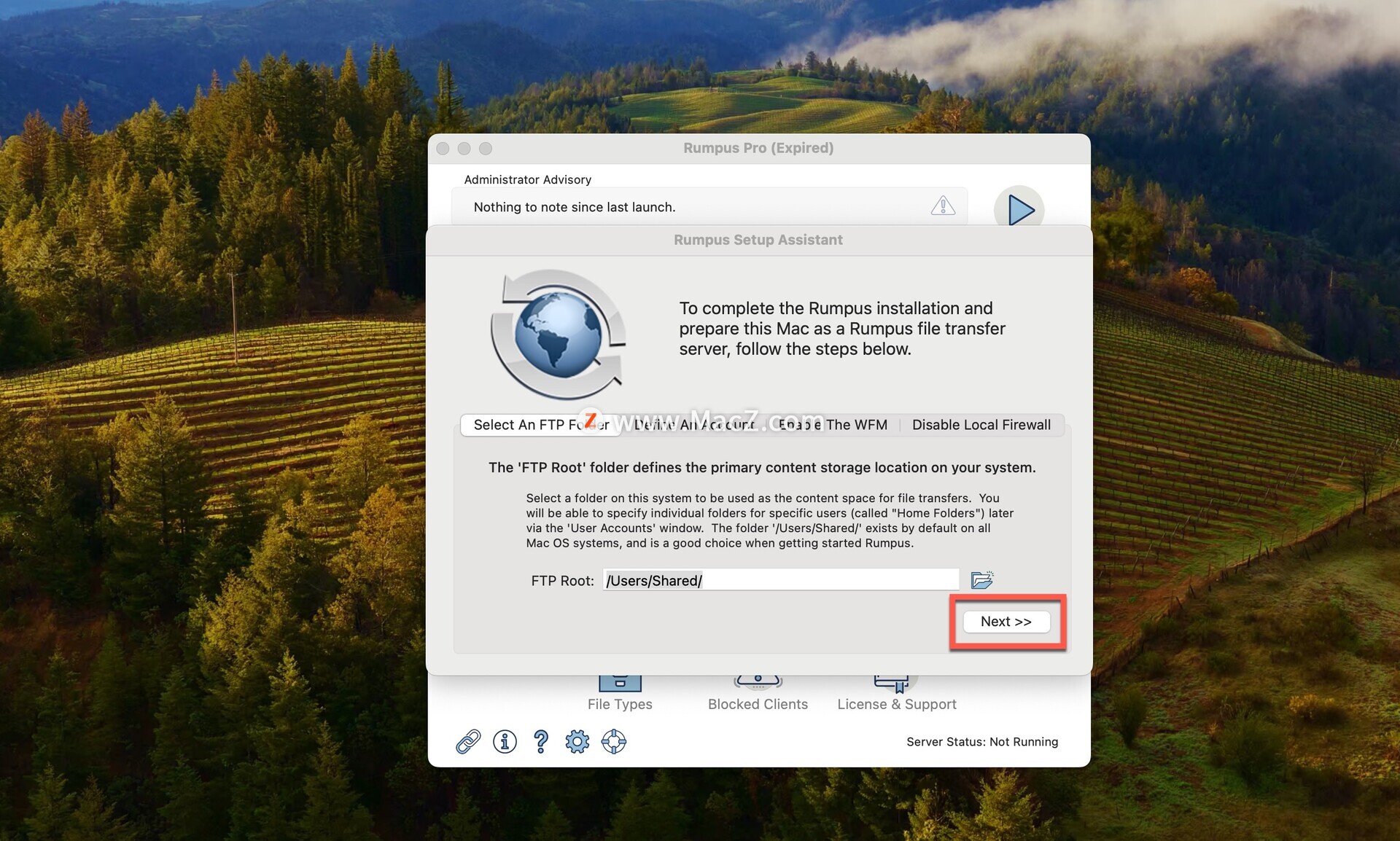
Task: Open the Enable The WFM tab
Action: 833,425
